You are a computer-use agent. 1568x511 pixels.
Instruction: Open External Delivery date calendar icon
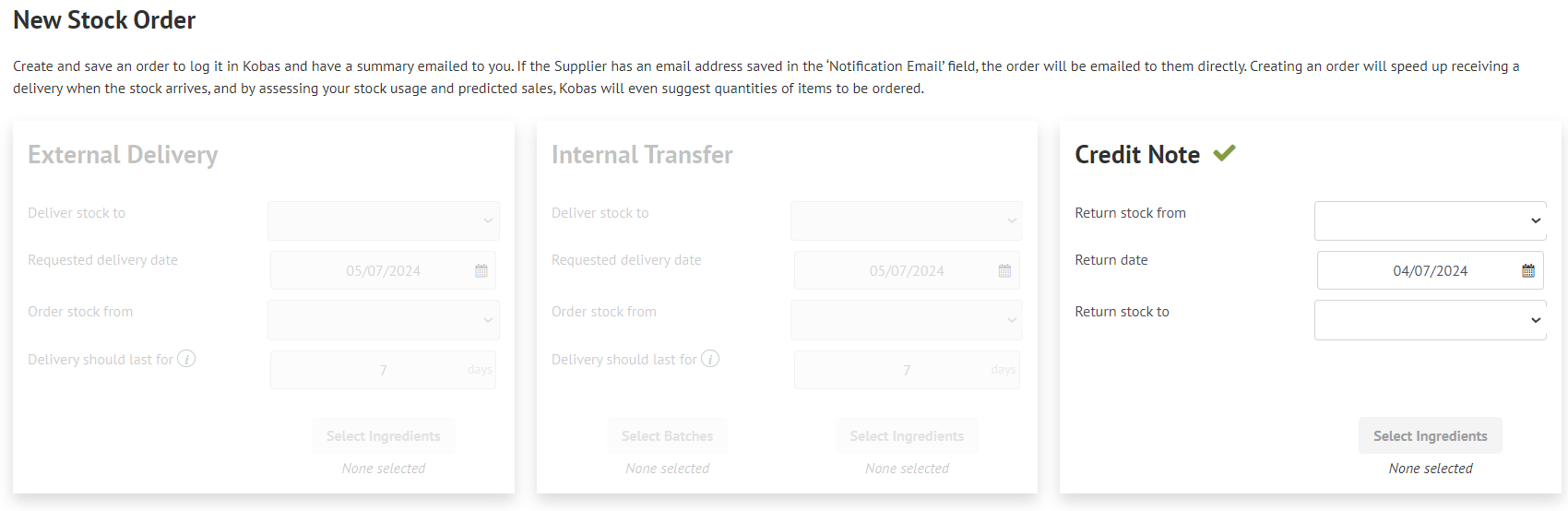tap(481, 271)
